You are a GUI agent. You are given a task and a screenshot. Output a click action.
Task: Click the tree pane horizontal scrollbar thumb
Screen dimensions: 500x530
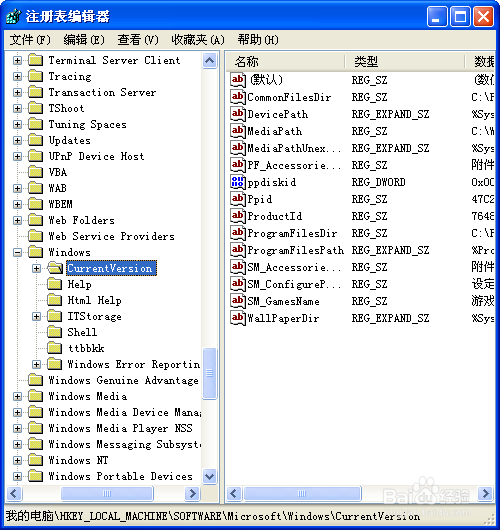point(107,493)
